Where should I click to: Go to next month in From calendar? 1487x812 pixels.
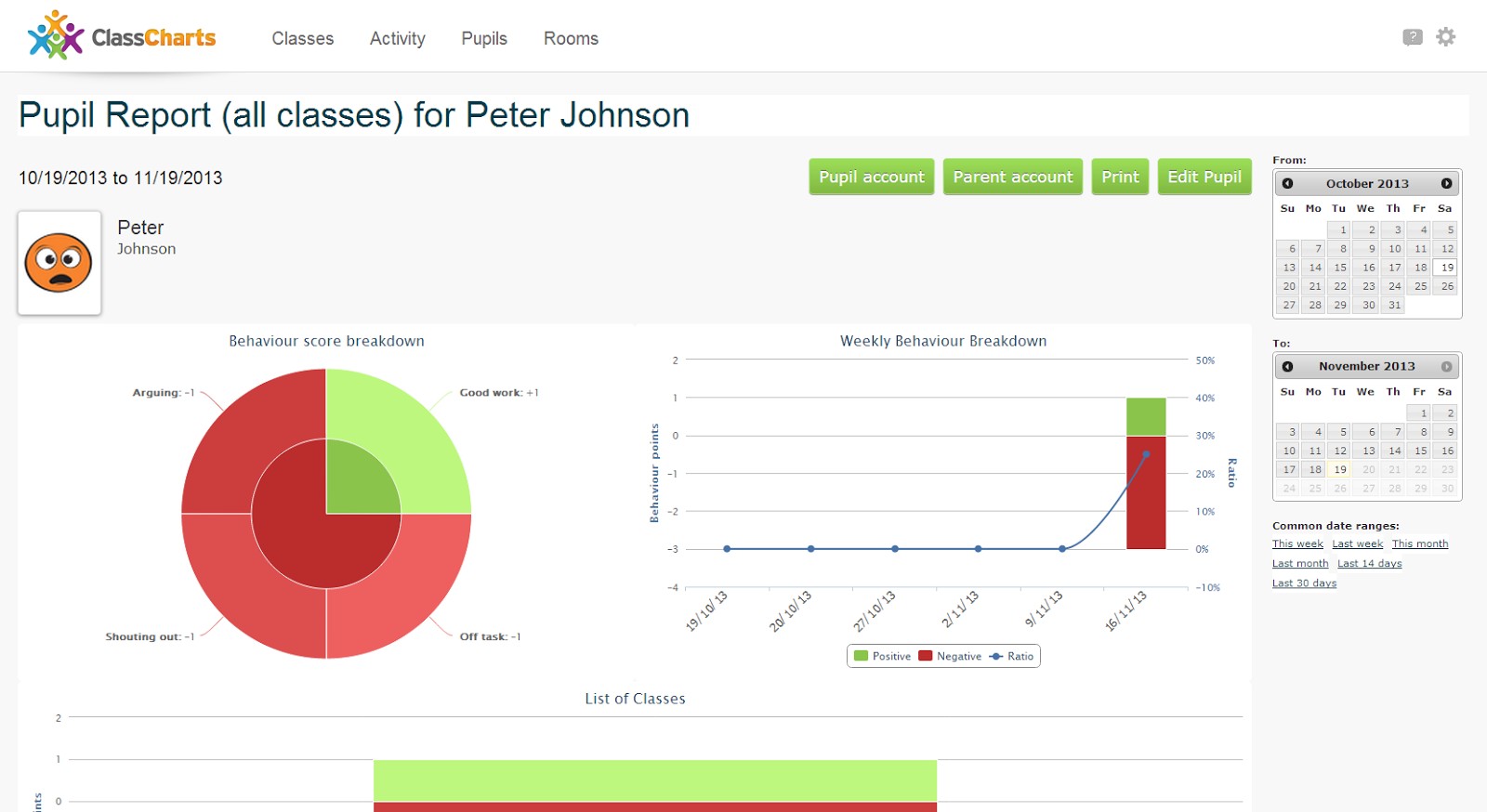click(x=1446, y=183)
